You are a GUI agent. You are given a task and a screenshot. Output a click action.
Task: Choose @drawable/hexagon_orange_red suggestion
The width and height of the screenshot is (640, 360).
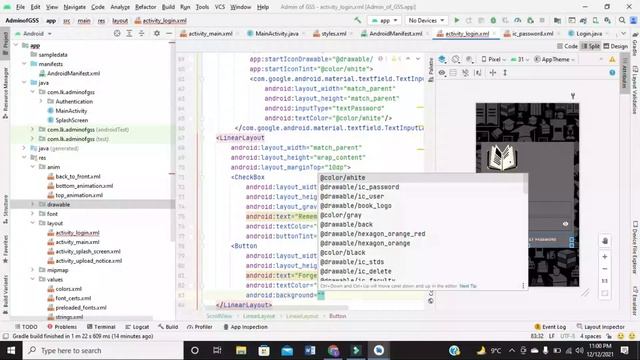(x=422, y=234)
